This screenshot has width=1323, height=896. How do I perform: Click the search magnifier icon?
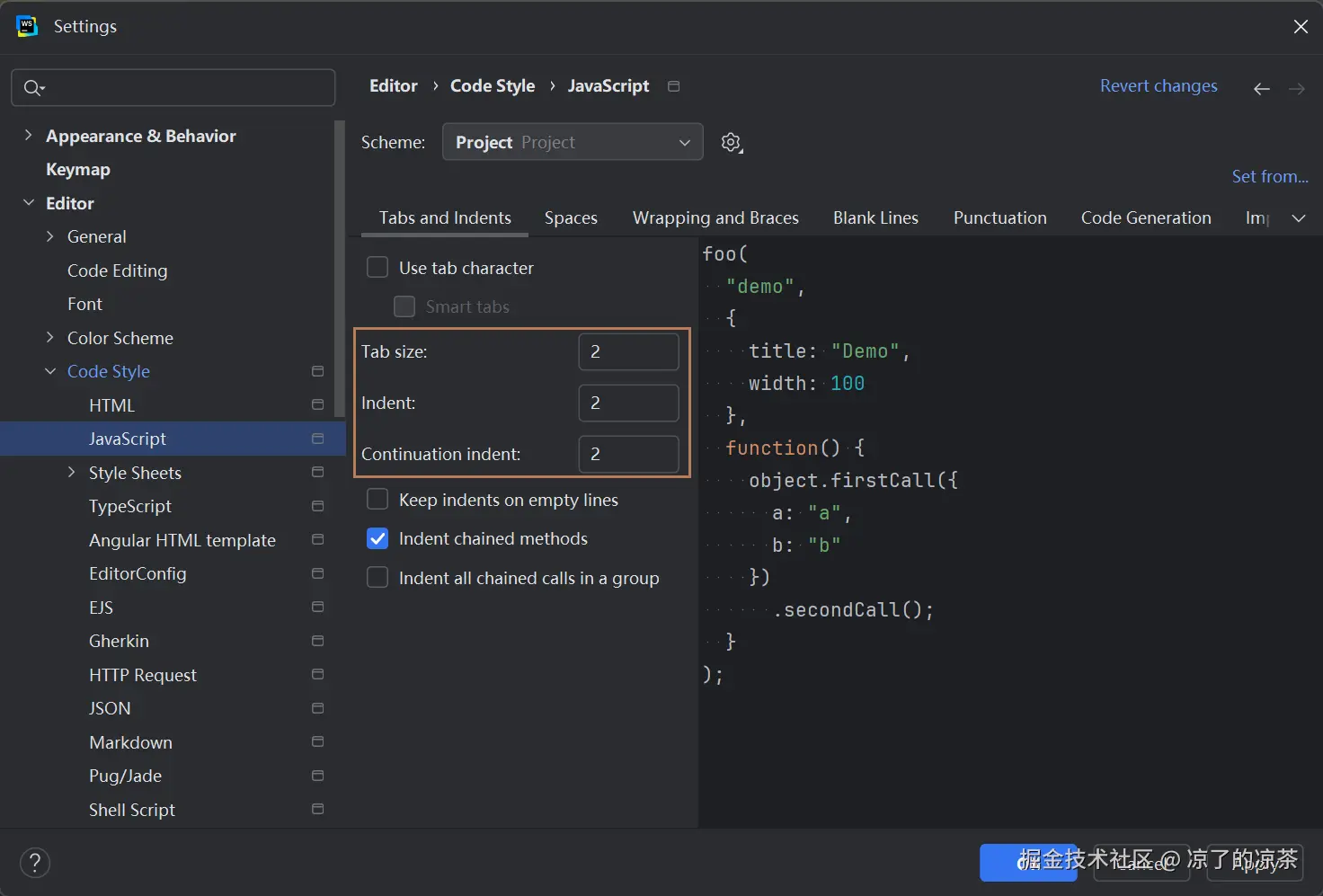point(33,88)
